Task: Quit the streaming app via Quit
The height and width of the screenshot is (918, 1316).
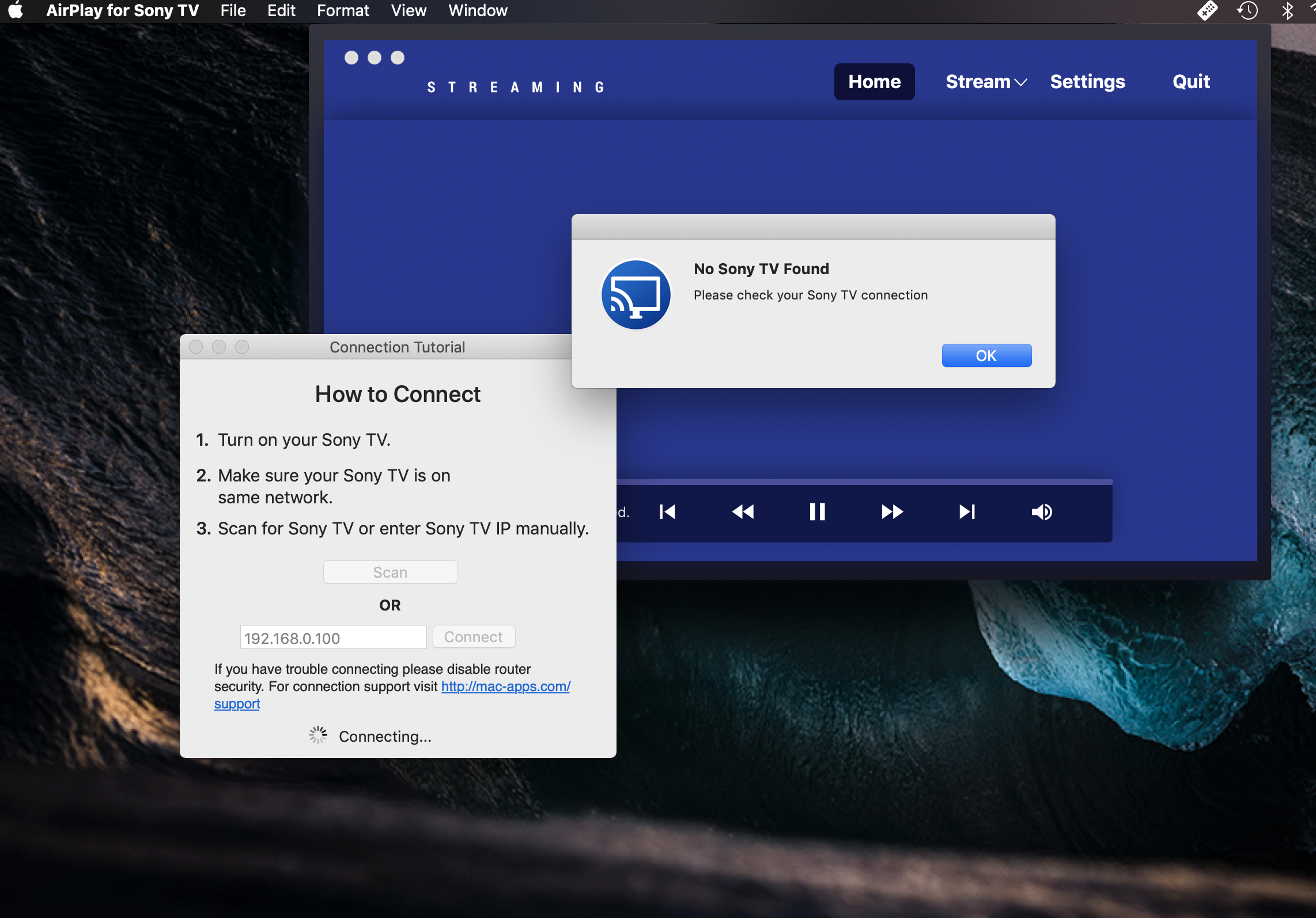Action: 1191,82
